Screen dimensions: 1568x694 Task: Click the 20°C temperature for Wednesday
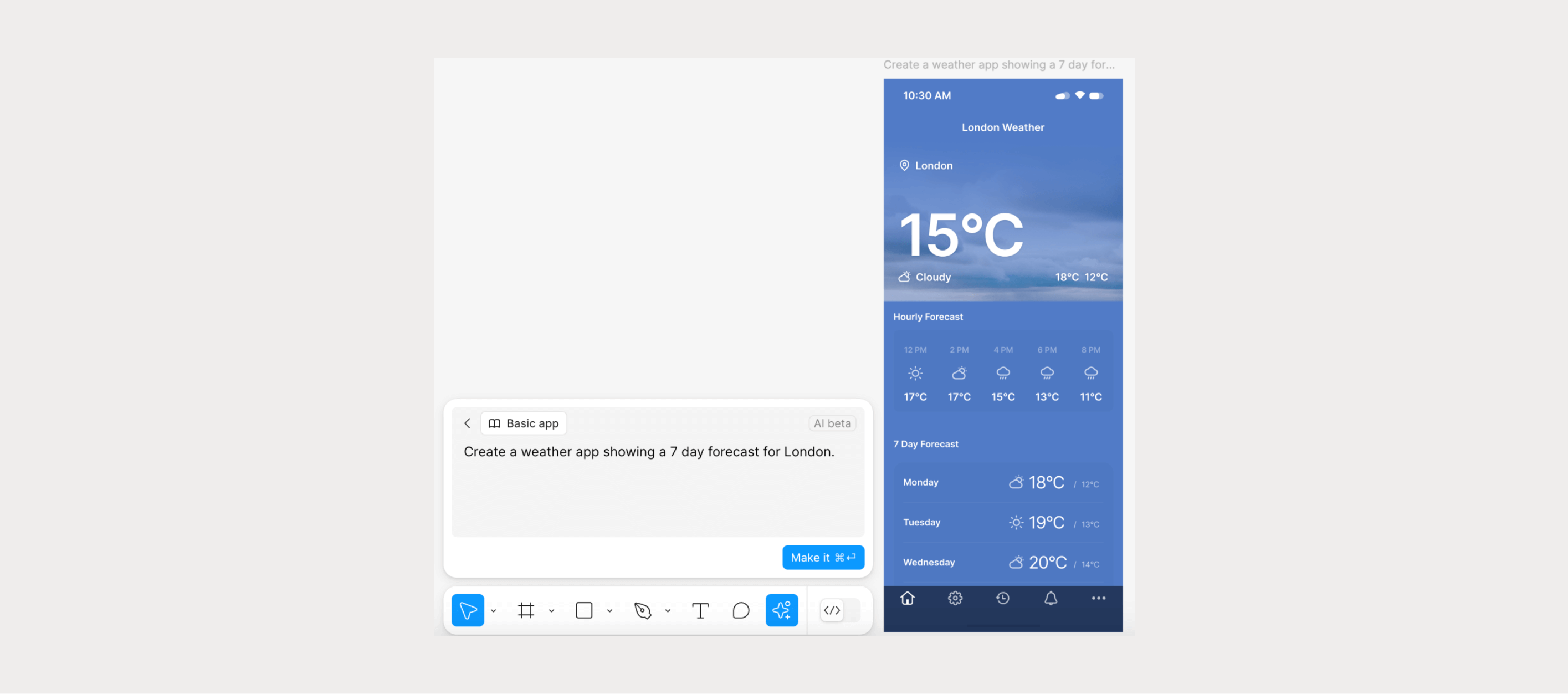pos(1048,562)
